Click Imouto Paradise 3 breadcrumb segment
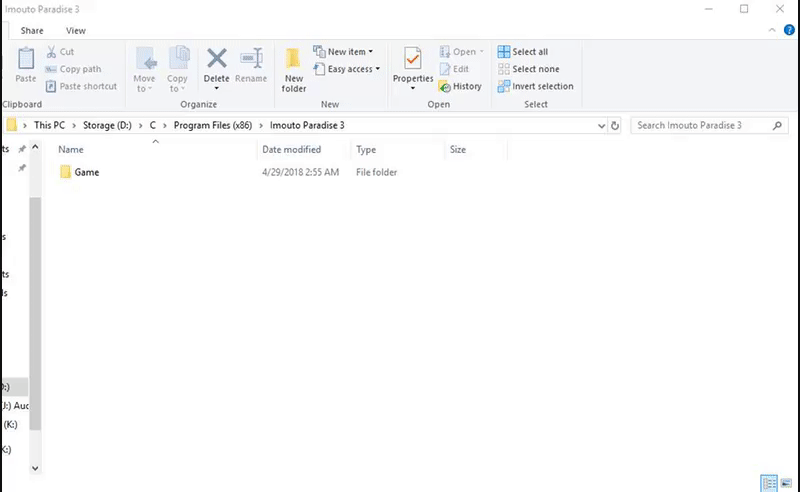 [x=307, y=125]
